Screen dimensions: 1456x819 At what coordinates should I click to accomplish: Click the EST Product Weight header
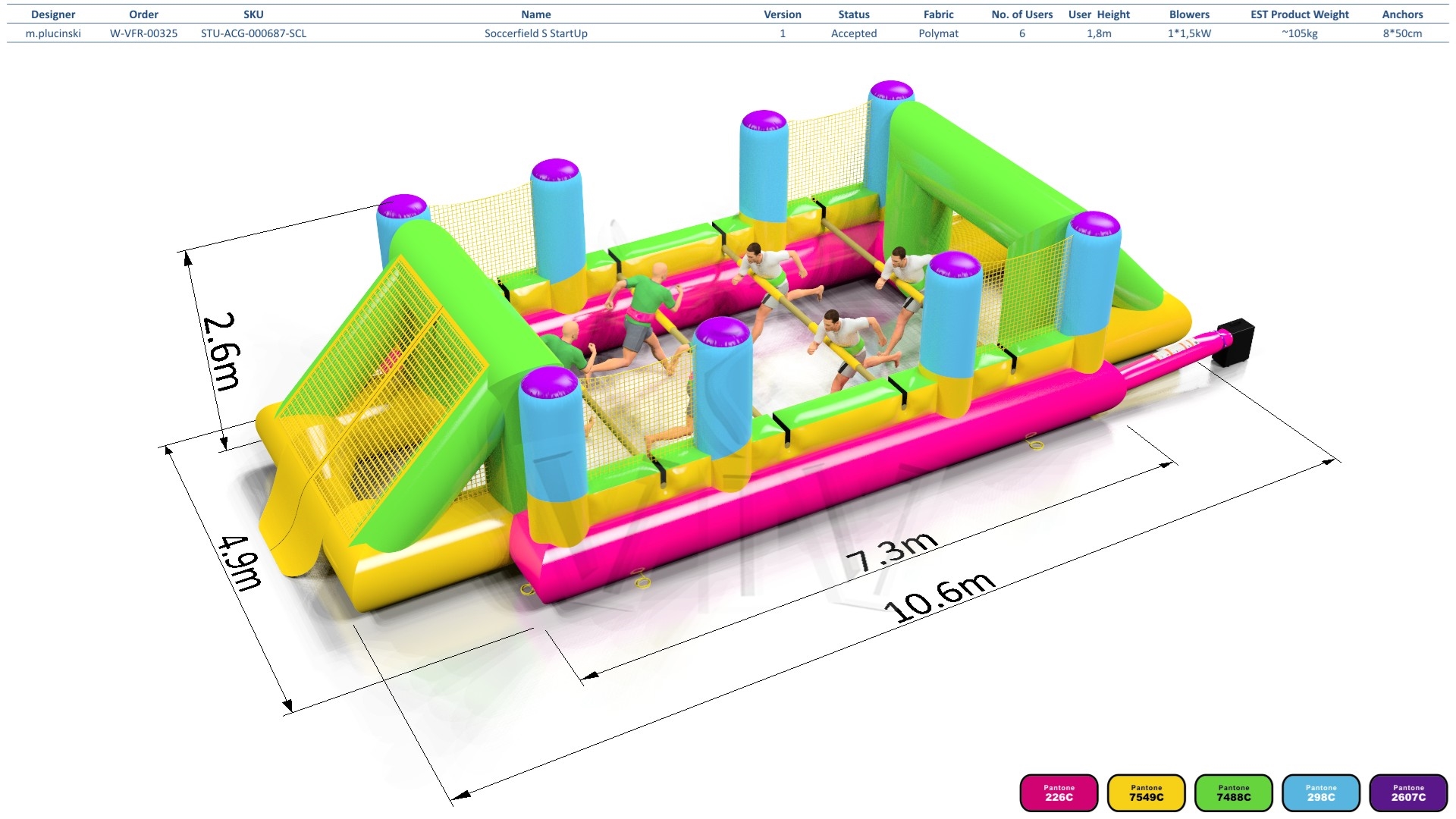(x=1300, y=14)
